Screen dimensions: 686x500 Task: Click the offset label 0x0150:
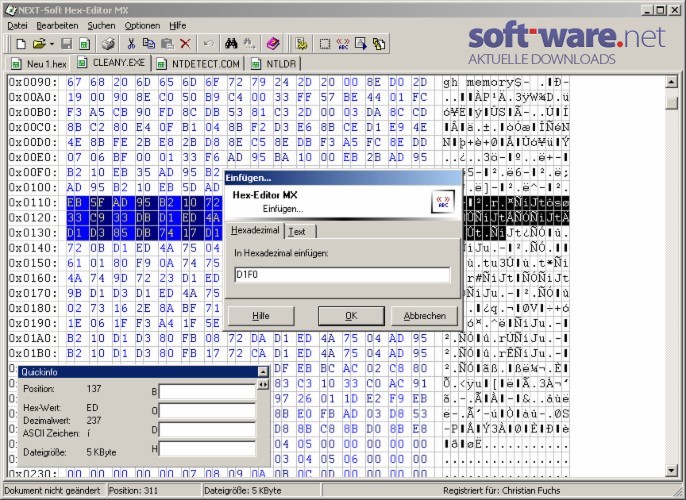point(33,263)
